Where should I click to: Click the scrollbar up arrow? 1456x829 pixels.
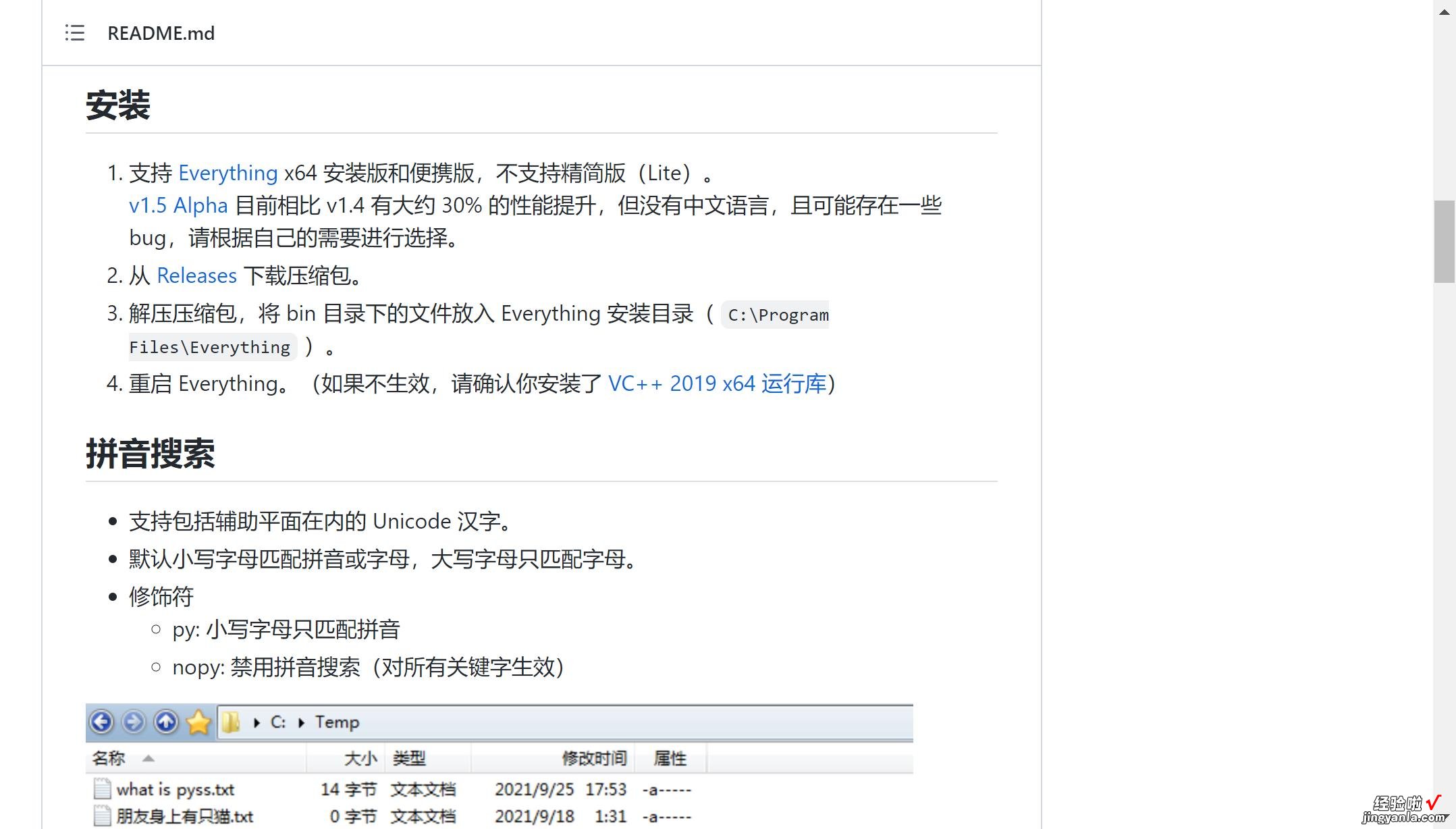coord(1445,11)
